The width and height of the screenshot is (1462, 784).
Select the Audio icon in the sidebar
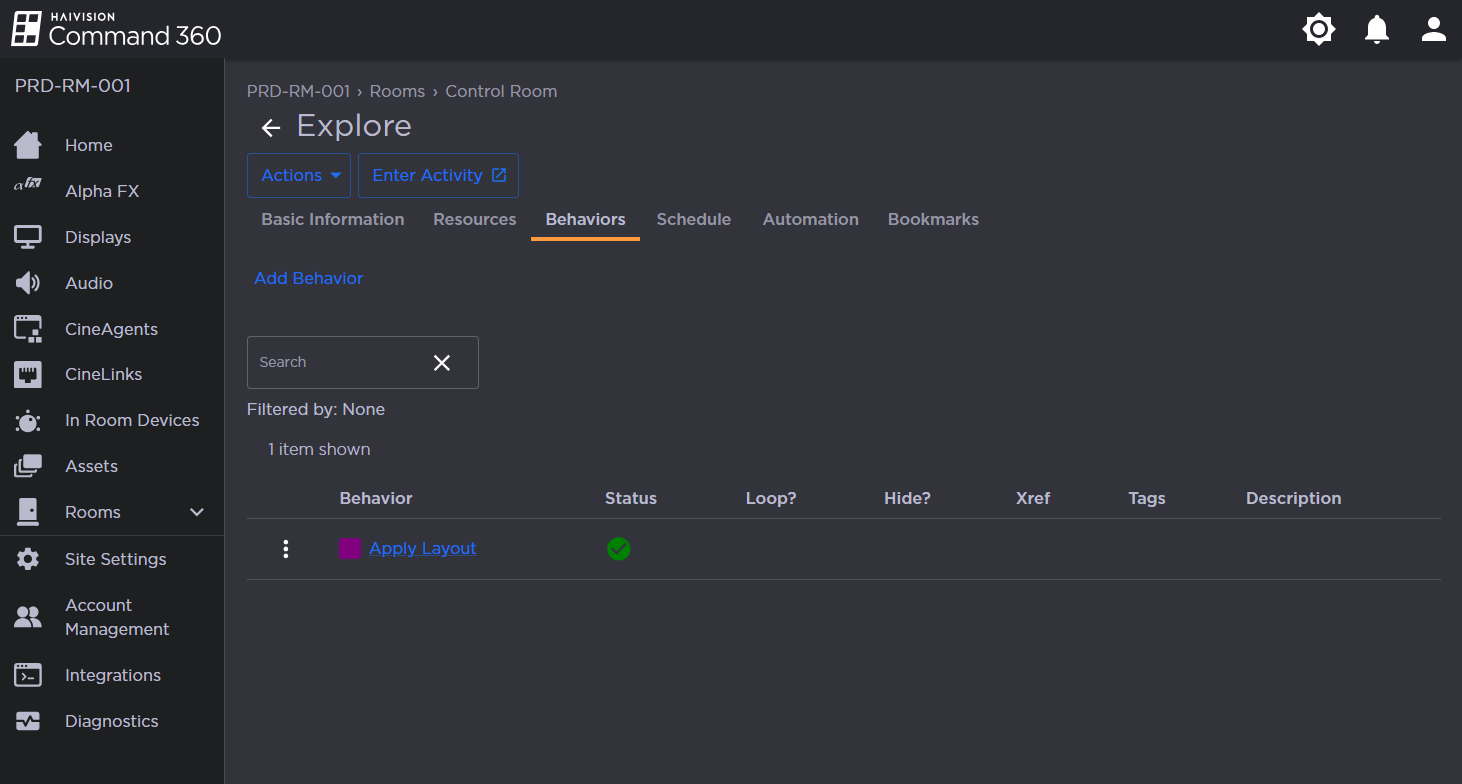pos(28,283)
